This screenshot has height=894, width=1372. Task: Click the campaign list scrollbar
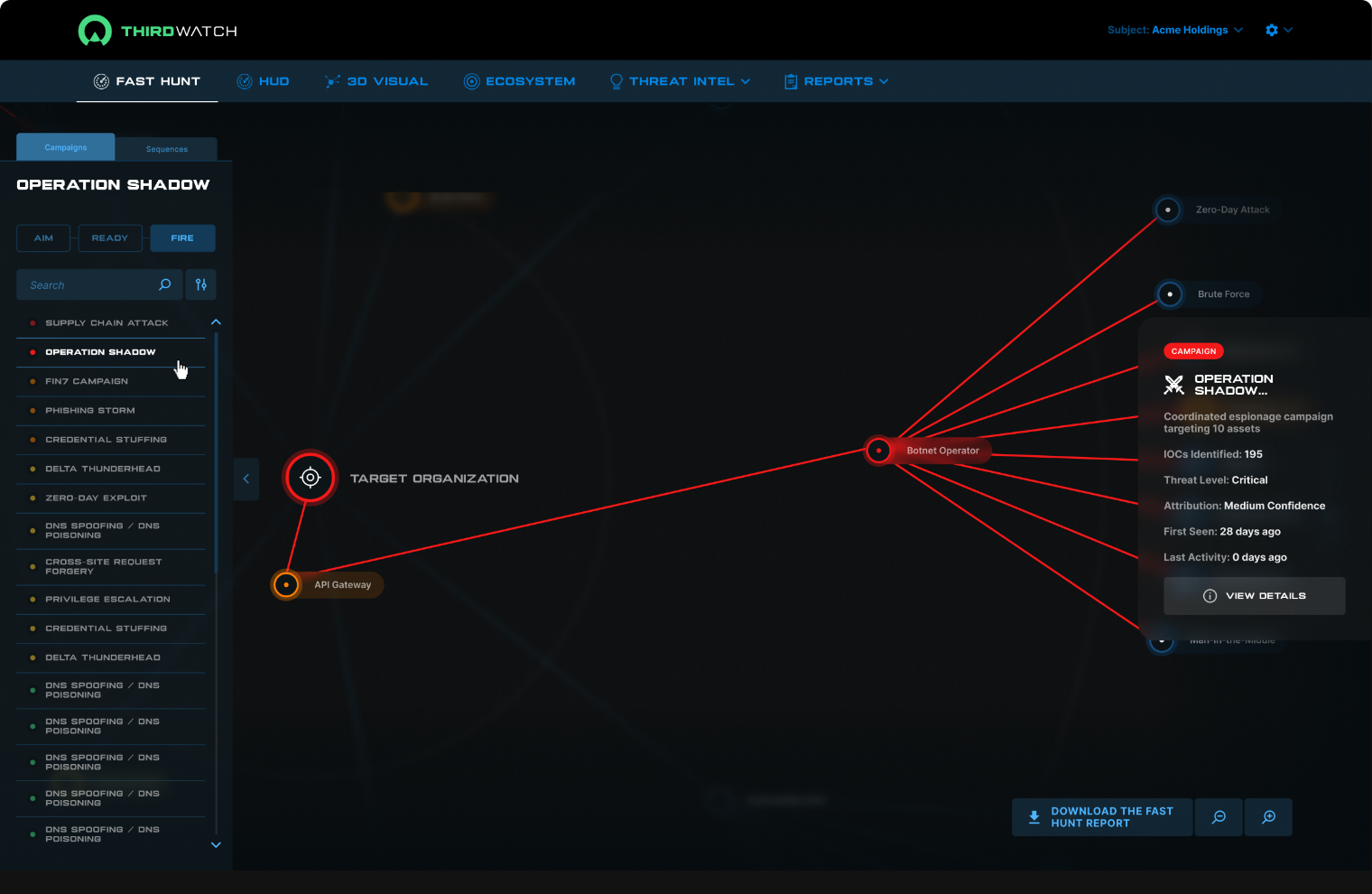(217, 452)
